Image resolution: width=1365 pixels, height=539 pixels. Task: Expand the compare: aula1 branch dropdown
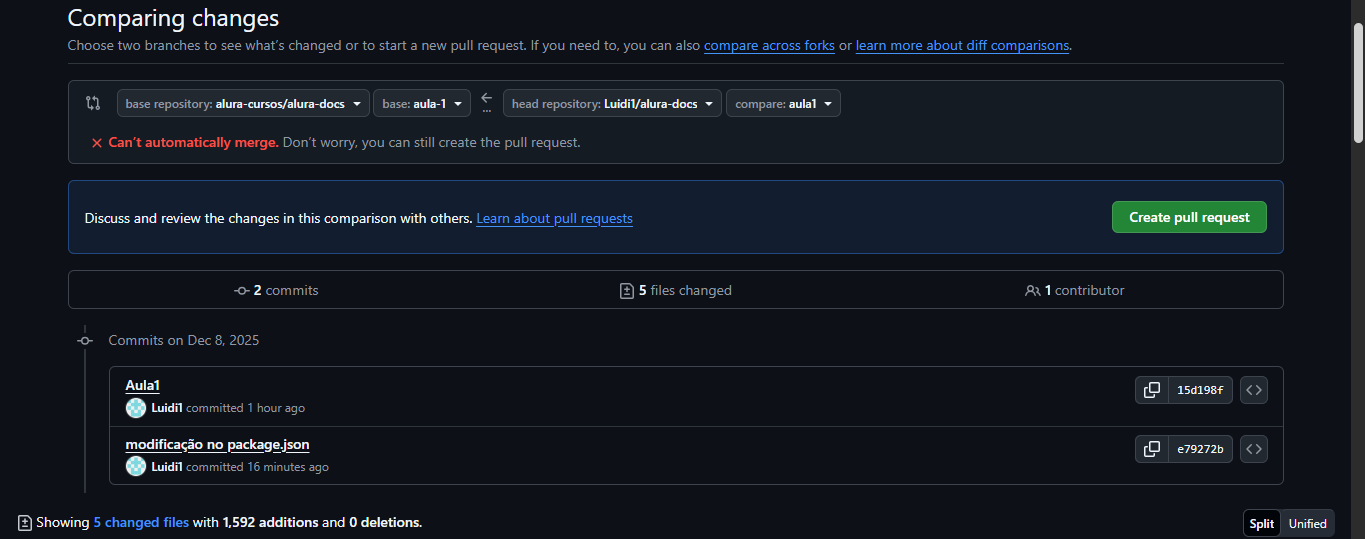click(x=783, y=104)
